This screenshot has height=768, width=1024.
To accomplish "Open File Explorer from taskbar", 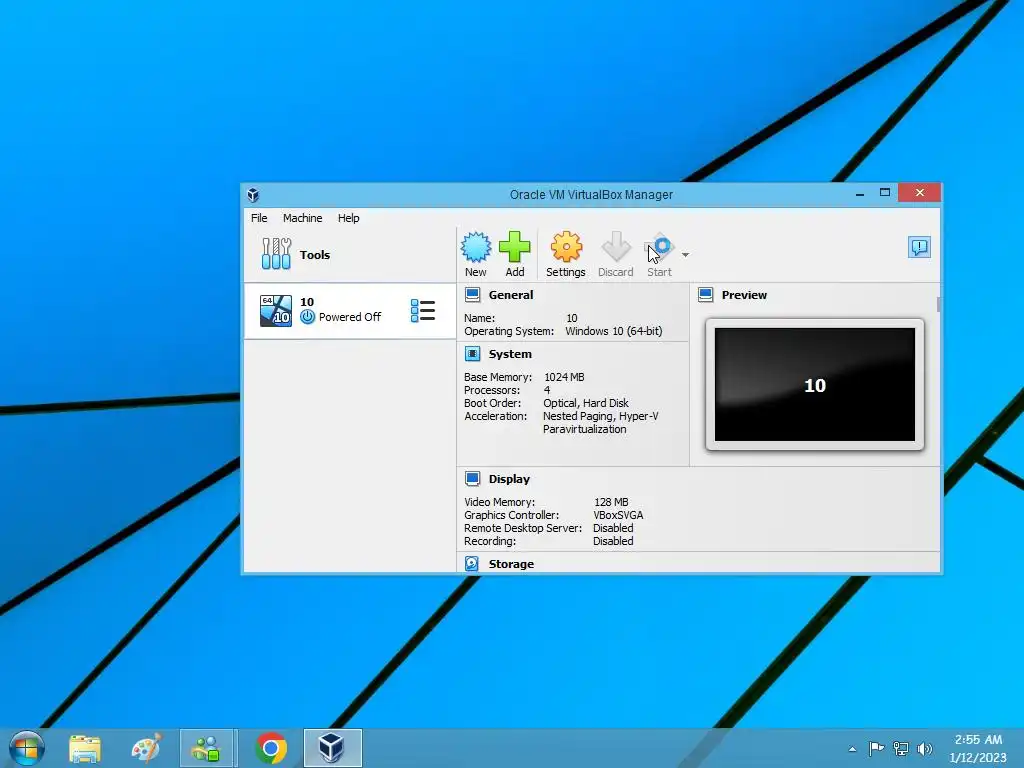I will pyautogui.click(x=85, y=748).
